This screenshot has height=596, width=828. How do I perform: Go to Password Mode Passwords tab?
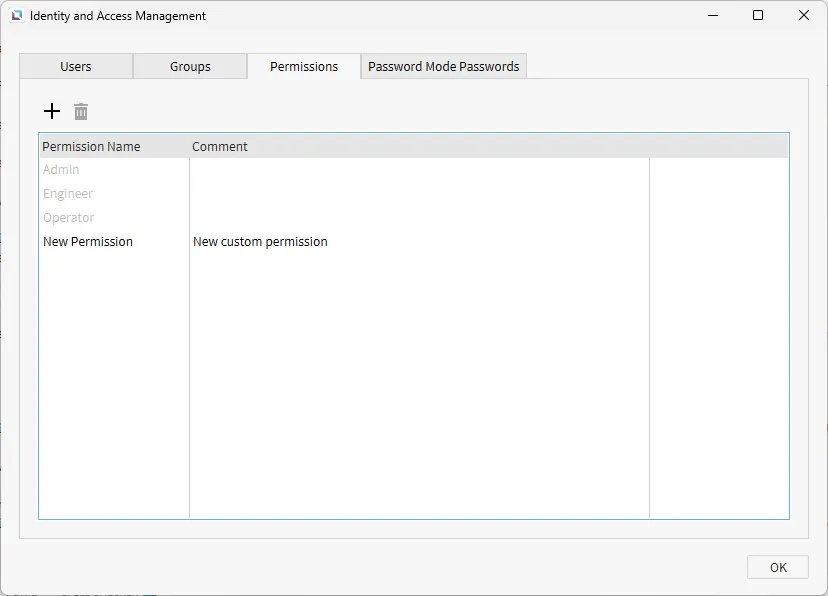click(444, 67)
